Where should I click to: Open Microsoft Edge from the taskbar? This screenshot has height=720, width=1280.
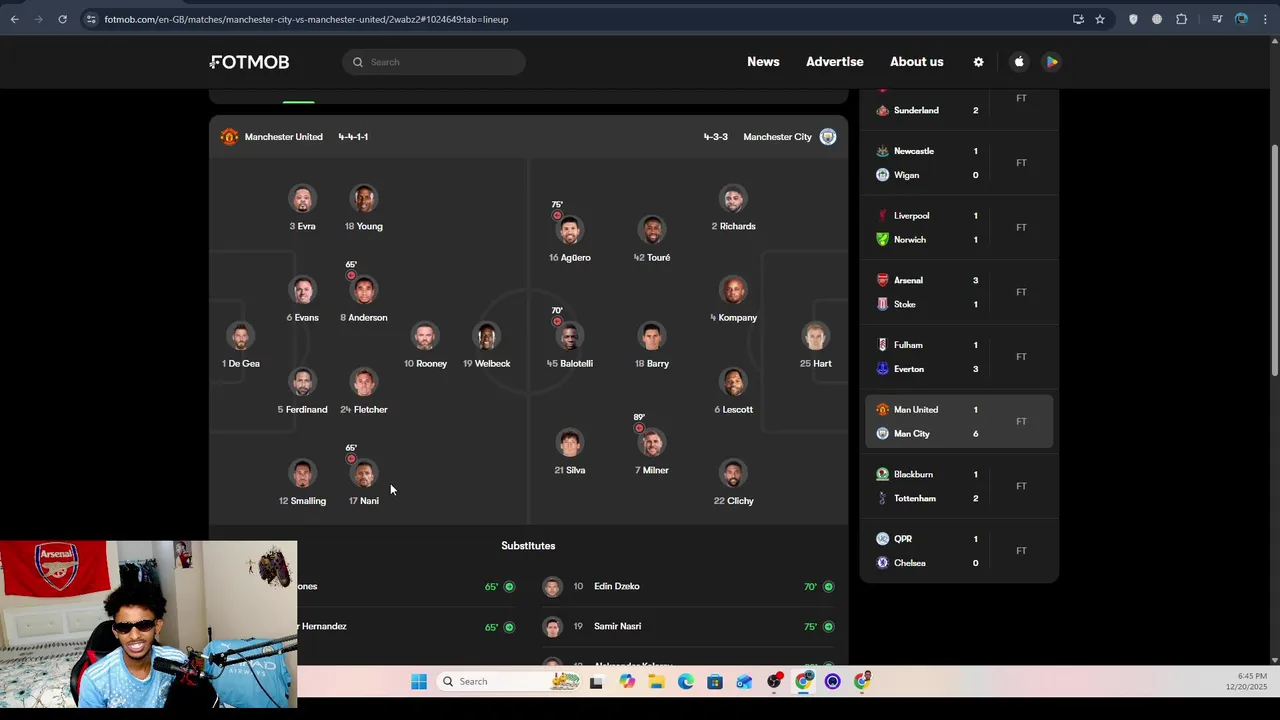(x=685, y=682)
